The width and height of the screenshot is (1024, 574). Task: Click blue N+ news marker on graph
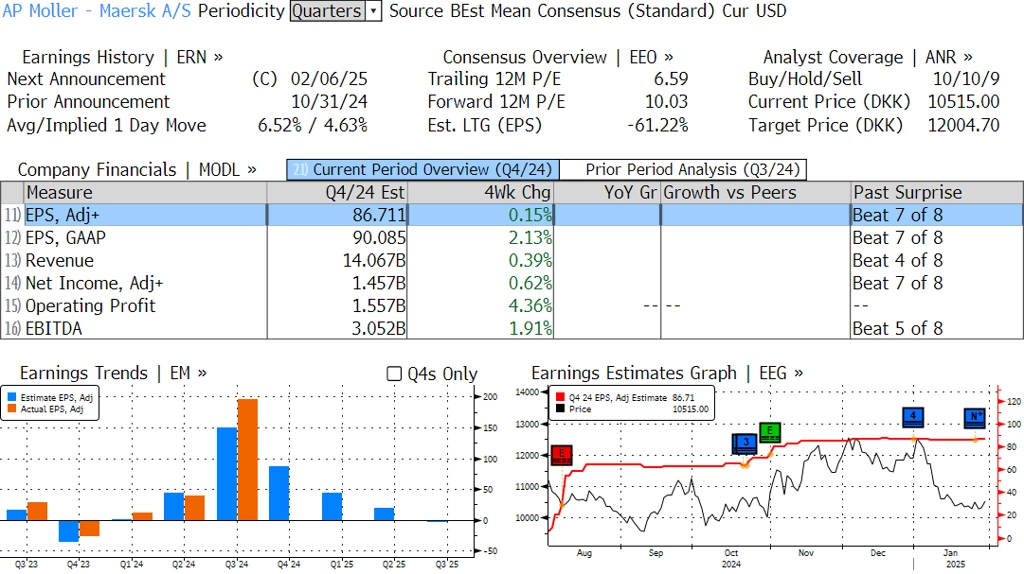975,417
